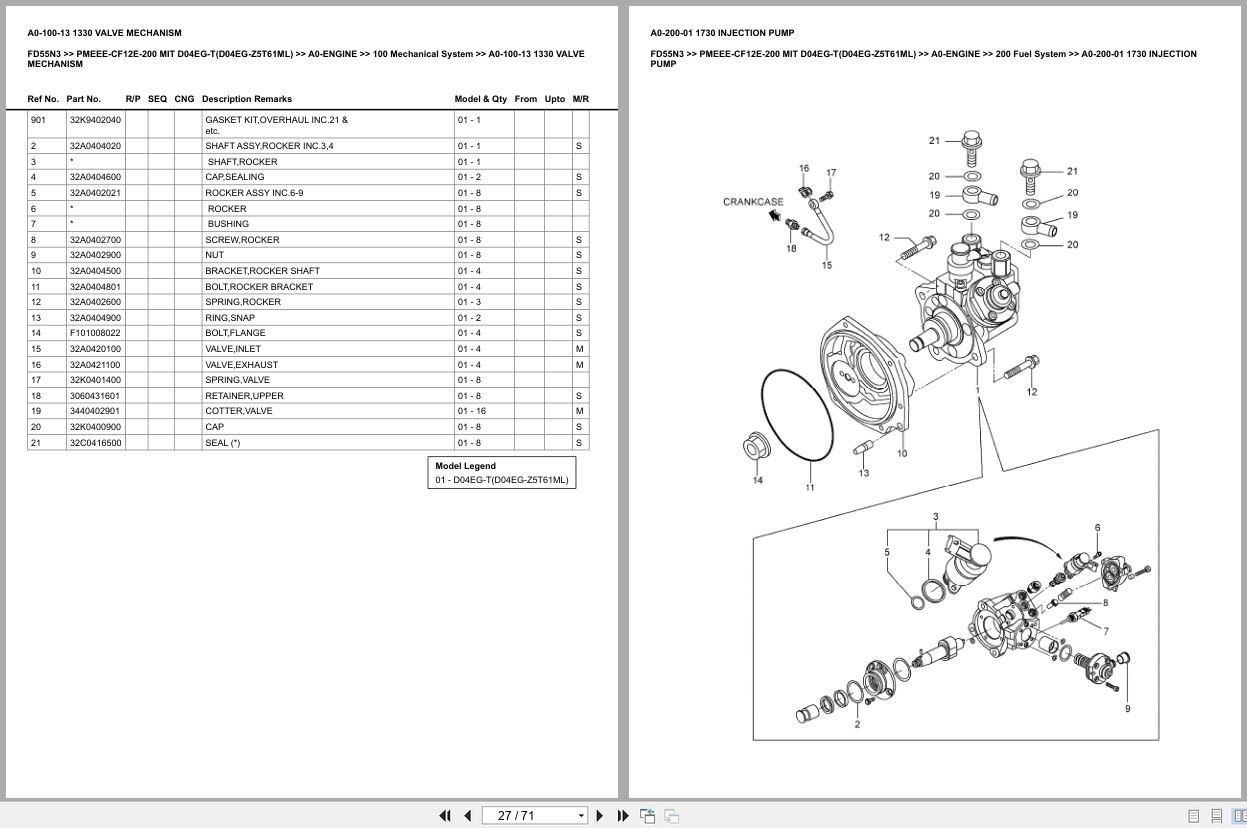Viewport: 1247px width, 828px height.
Task: Click the Model & Qty column header
Action: (x=481, y=99)
